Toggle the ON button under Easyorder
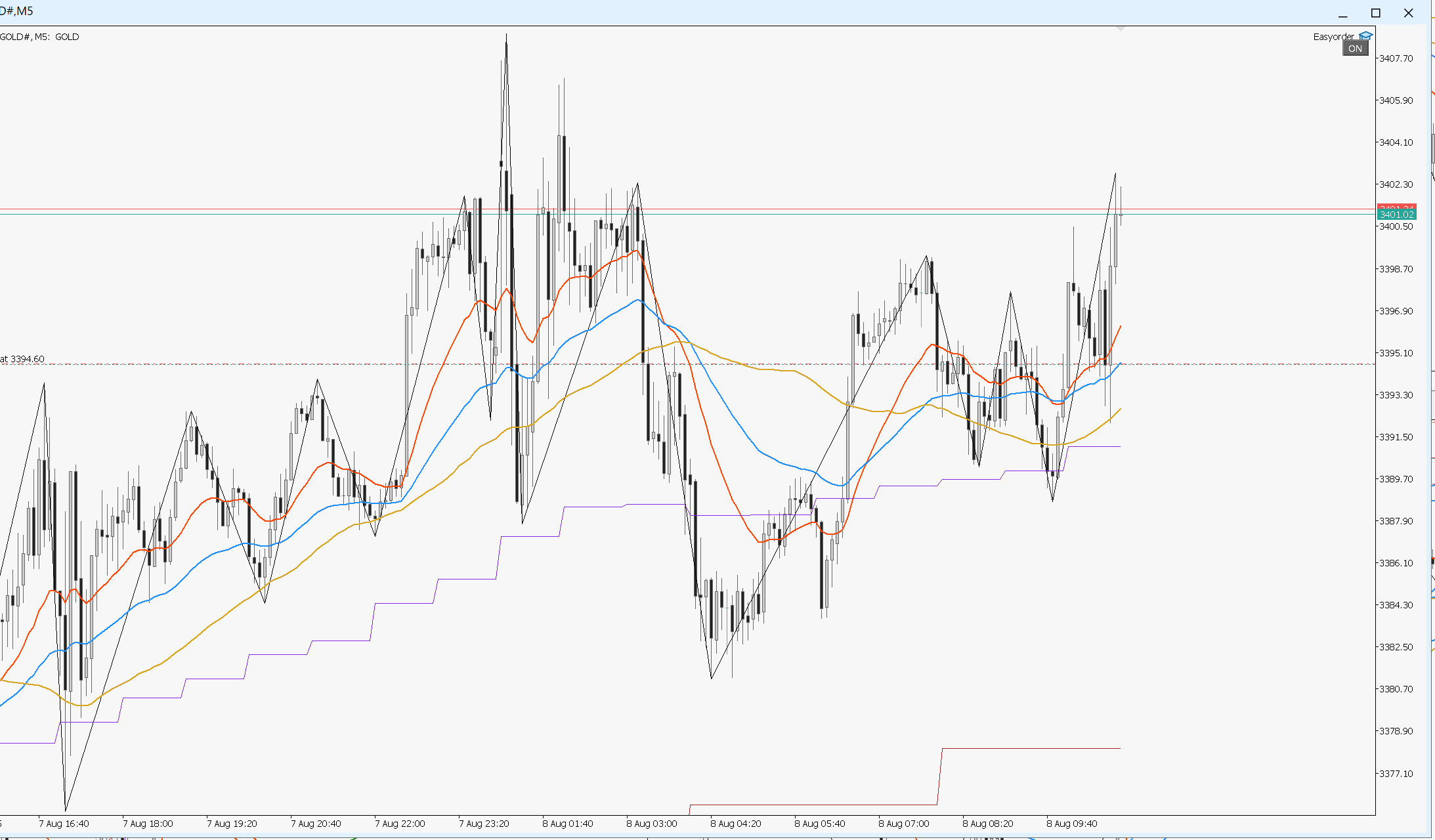The width and height of the screenshot is (1435, 840). [x=1356, y=49]
